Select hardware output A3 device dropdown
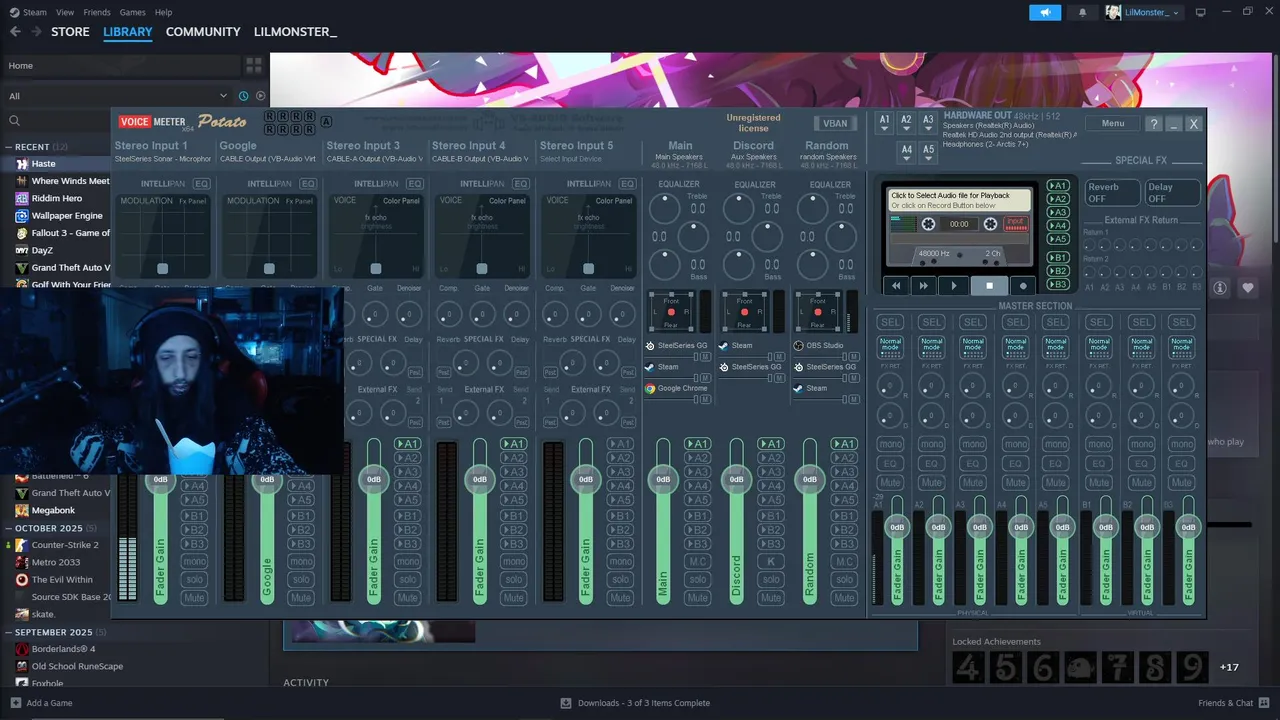Viewport: 1280px width, 720px height. 928,122
